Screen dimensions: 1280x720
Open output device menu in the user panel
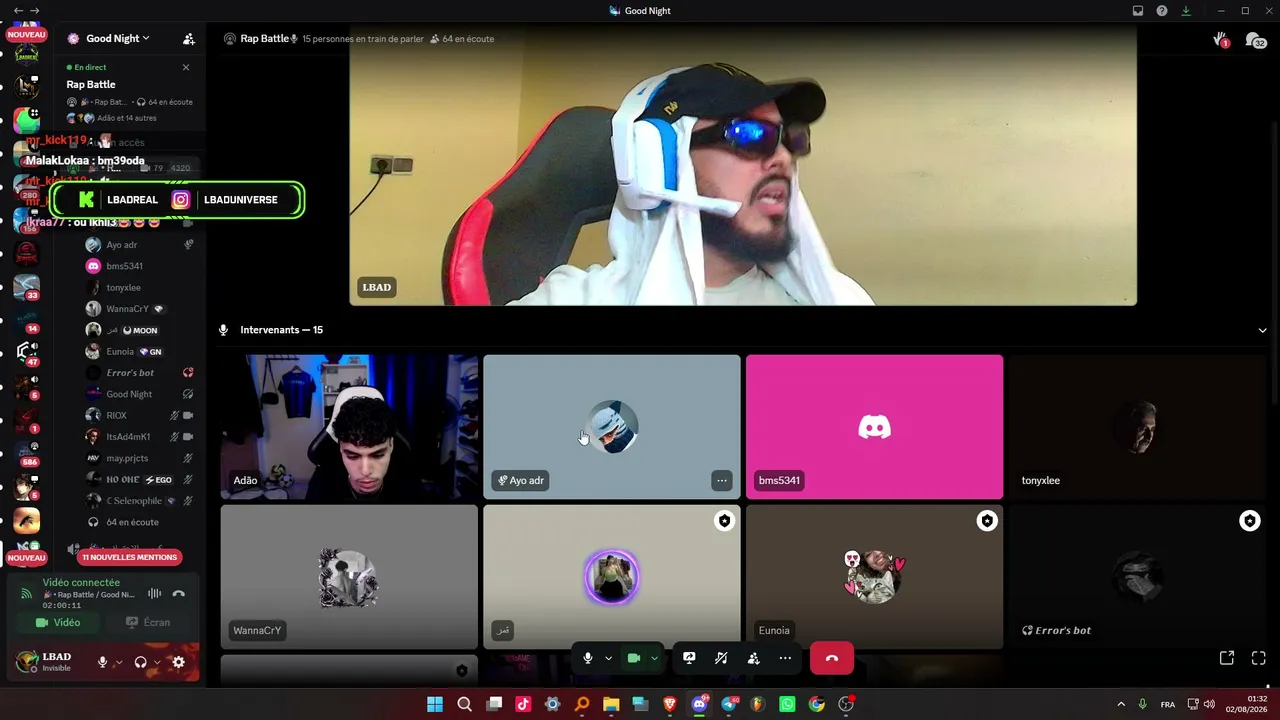click(x=157, y=662)
